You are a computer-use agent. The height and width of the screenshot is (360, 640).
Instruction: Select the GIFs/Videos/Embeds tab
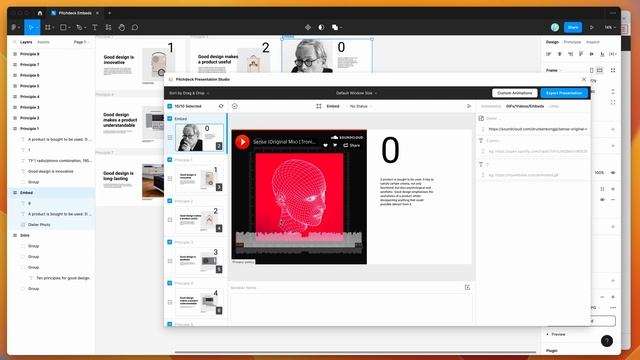525,106
